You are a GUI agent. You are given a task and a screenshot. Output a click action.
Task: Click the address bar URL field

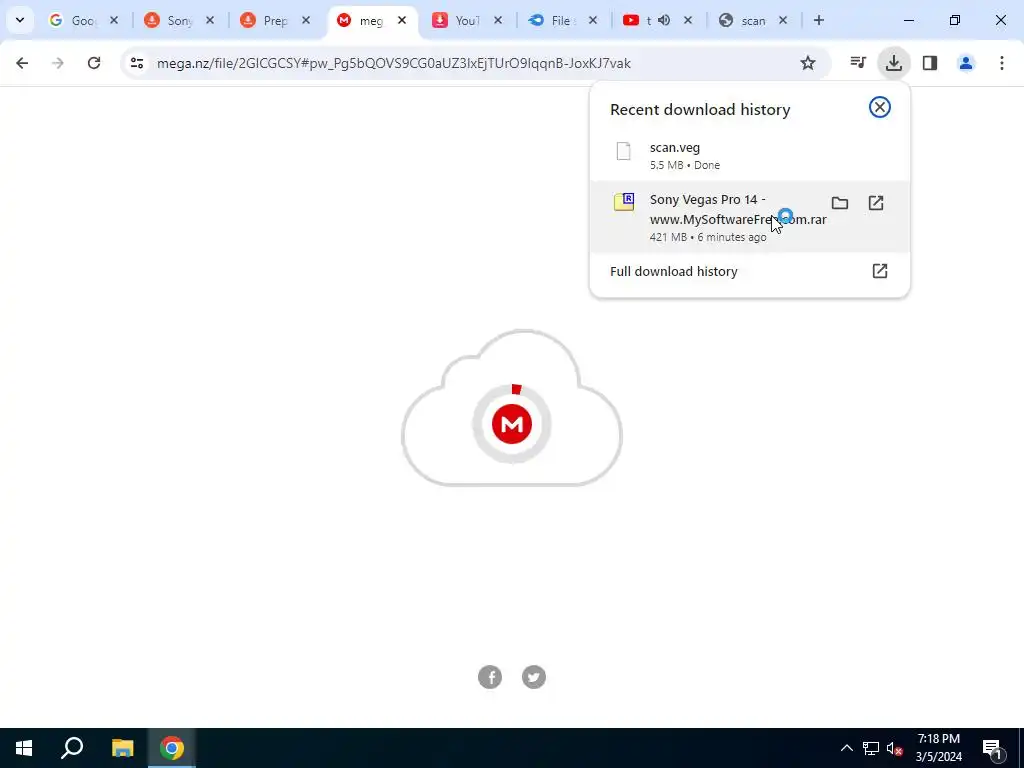[475, 63]
